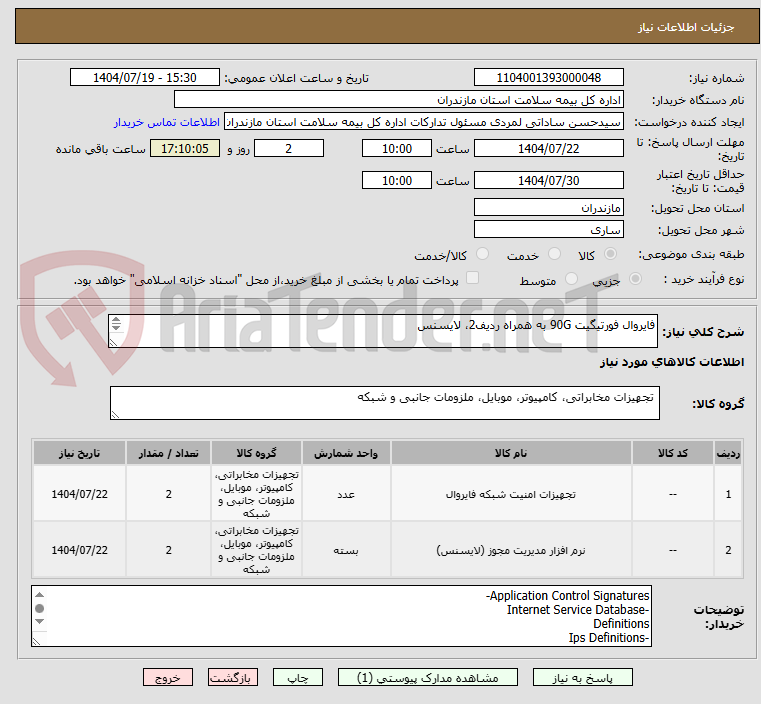This screenshot has height=704, width=761.
Task: Open مشاهده مدارک پیوستی (1) button
Action: point(428,677)
